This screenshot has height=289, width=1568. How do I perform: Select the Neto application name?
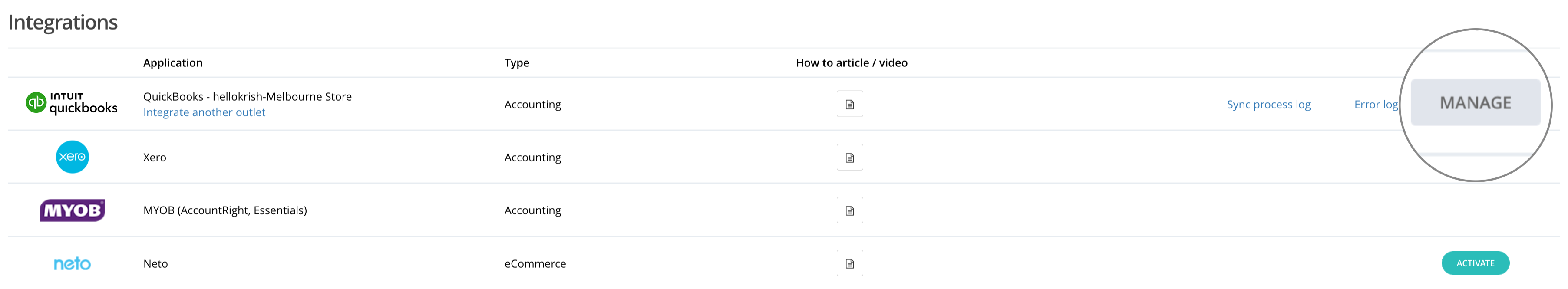[155, 264]
